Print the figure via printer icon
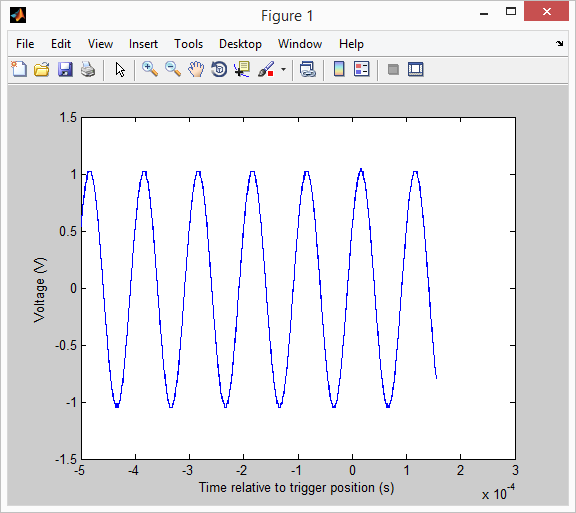Viewport: 576px width, 513px height. click(x=88, y=69)
